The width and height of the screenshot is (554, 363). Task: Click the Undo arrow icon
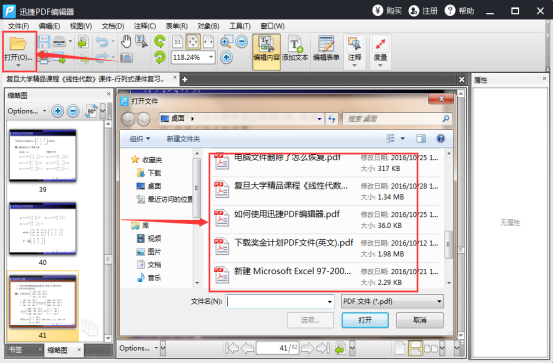pyautogui.click(x=102, y=42)
